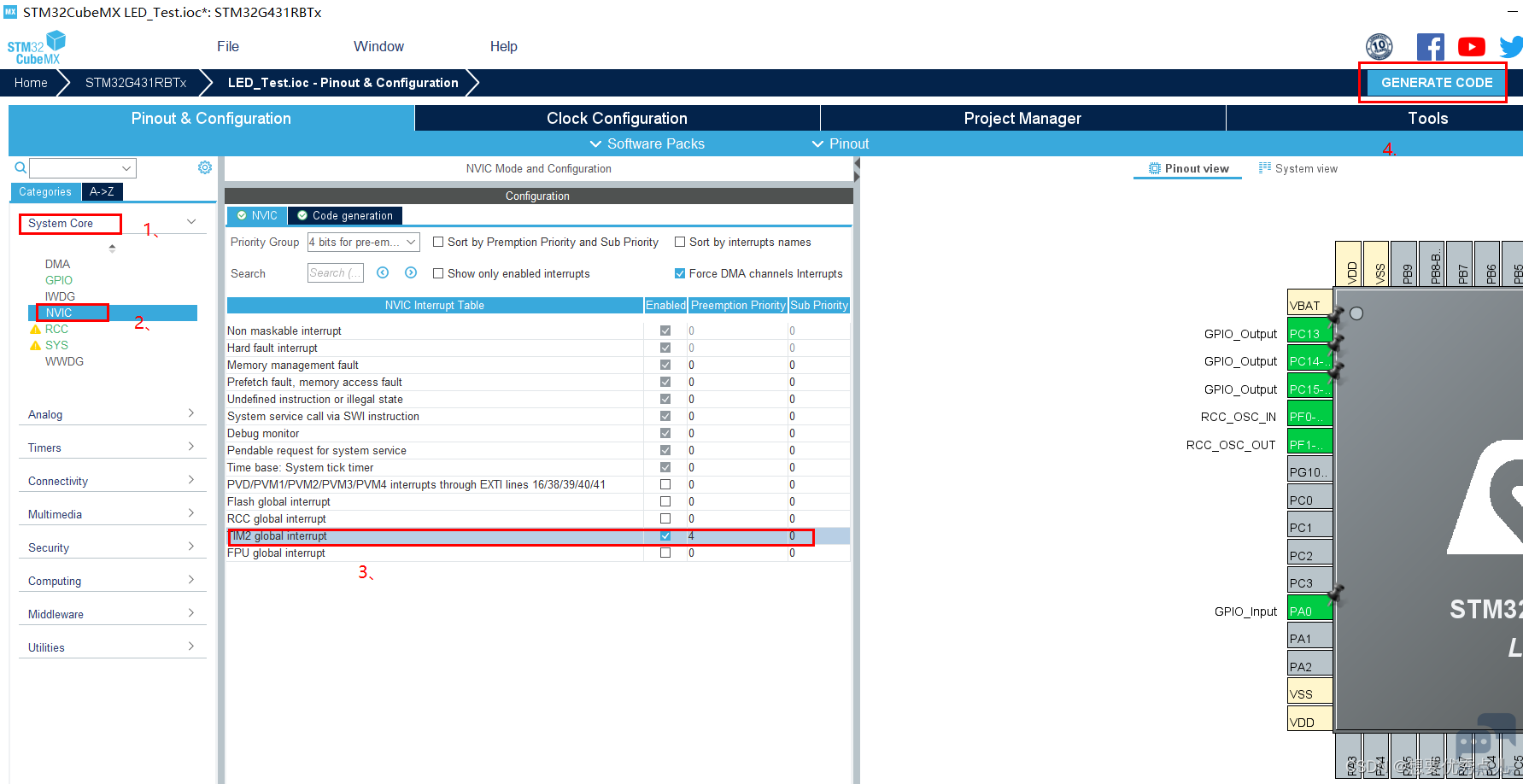Click the interrupt Search input field
This screenshot has width=1523, height=784.
point(336,273)
